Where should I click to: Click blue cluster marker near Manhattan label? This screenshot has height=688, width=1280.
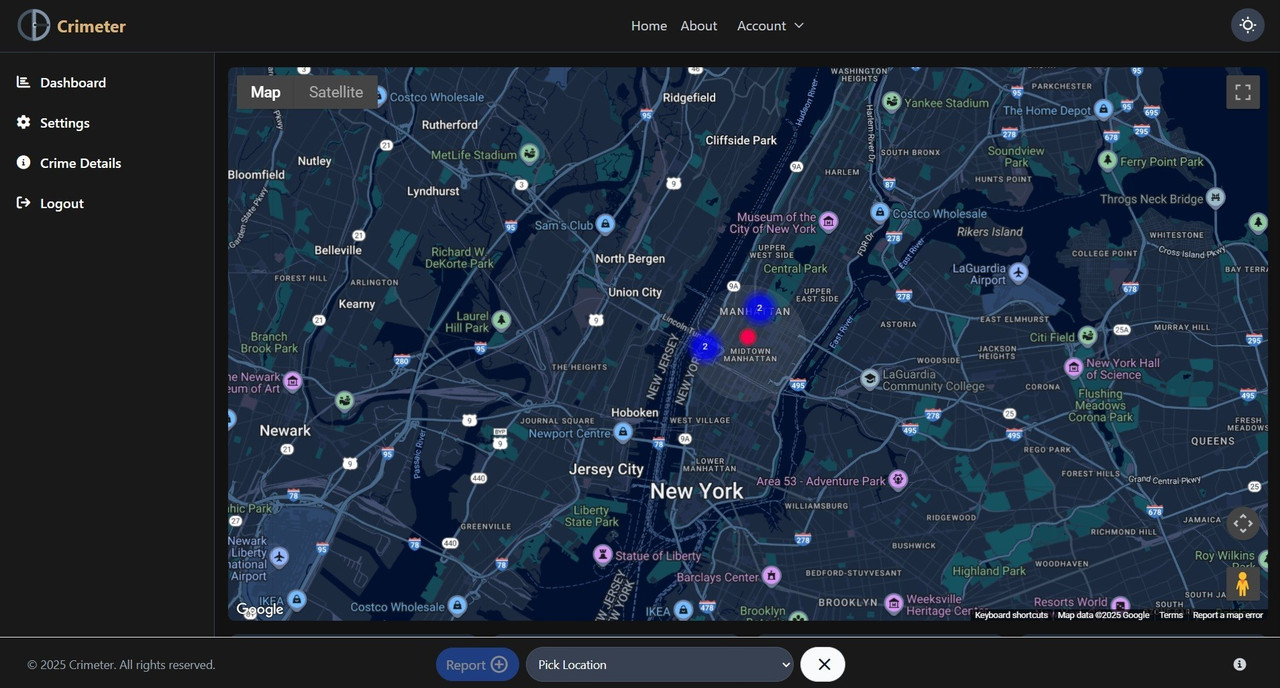pos(759,308)
